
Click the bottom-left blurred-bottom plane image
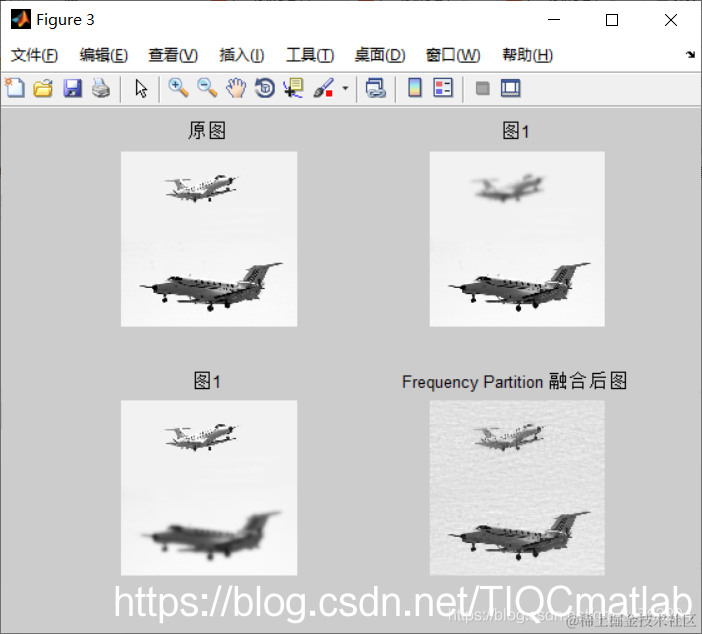[209, 488]
